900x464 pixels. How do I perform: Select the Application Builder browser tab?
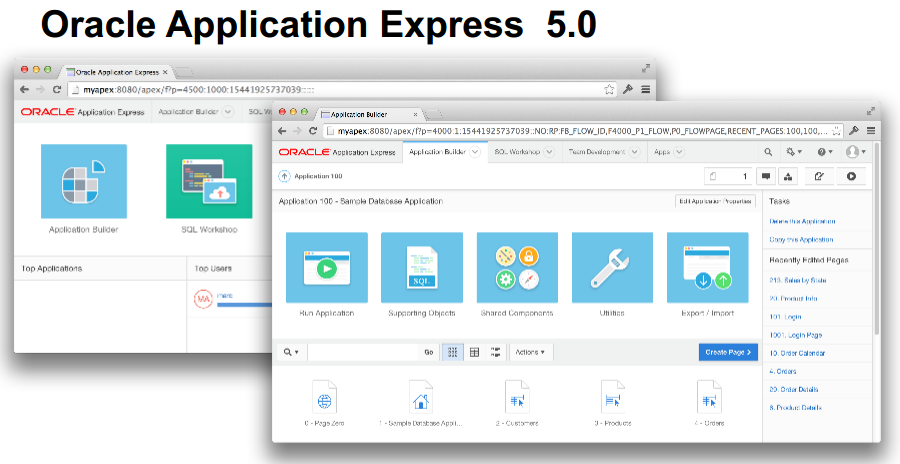tap(368, 114)
